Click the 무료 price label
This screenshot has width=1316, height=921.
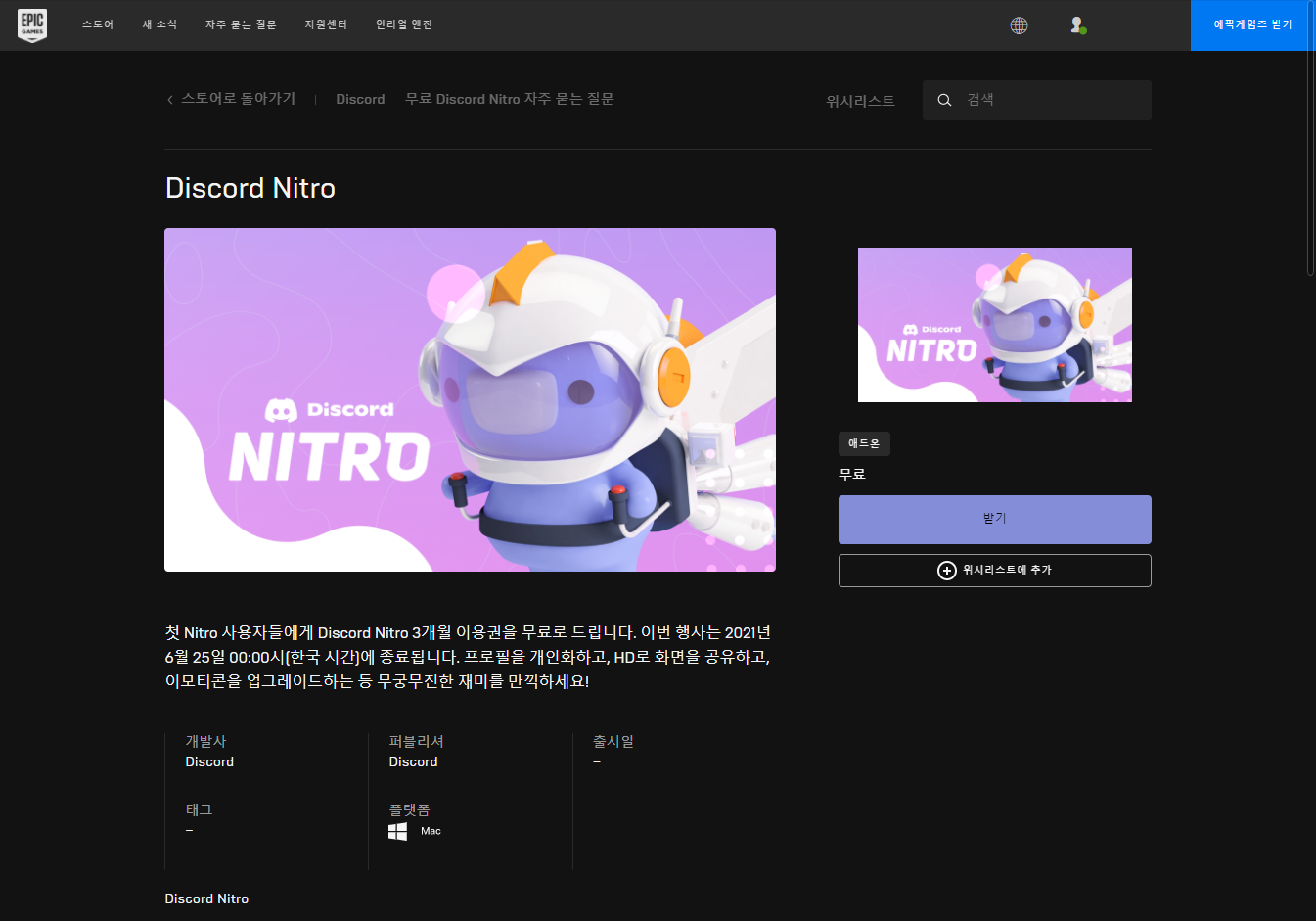(852, 474)
